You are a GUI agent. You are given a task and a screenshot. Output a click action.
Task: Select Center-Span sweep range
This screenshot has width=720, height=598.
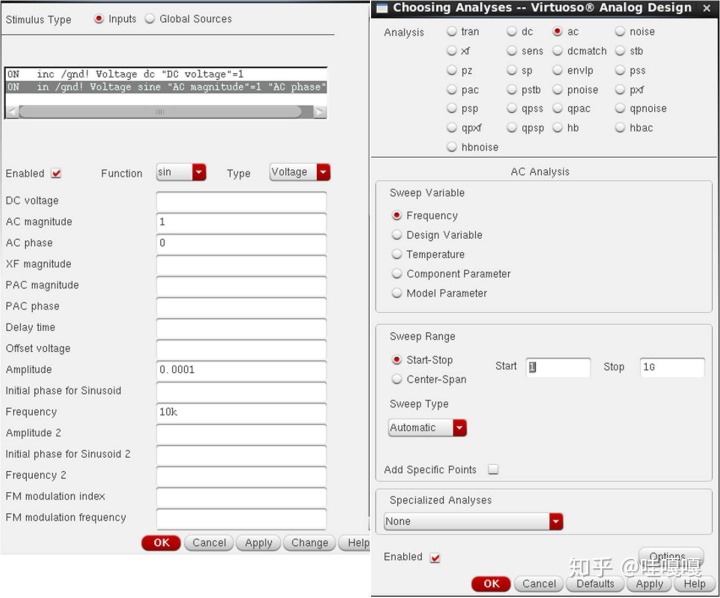397,379
